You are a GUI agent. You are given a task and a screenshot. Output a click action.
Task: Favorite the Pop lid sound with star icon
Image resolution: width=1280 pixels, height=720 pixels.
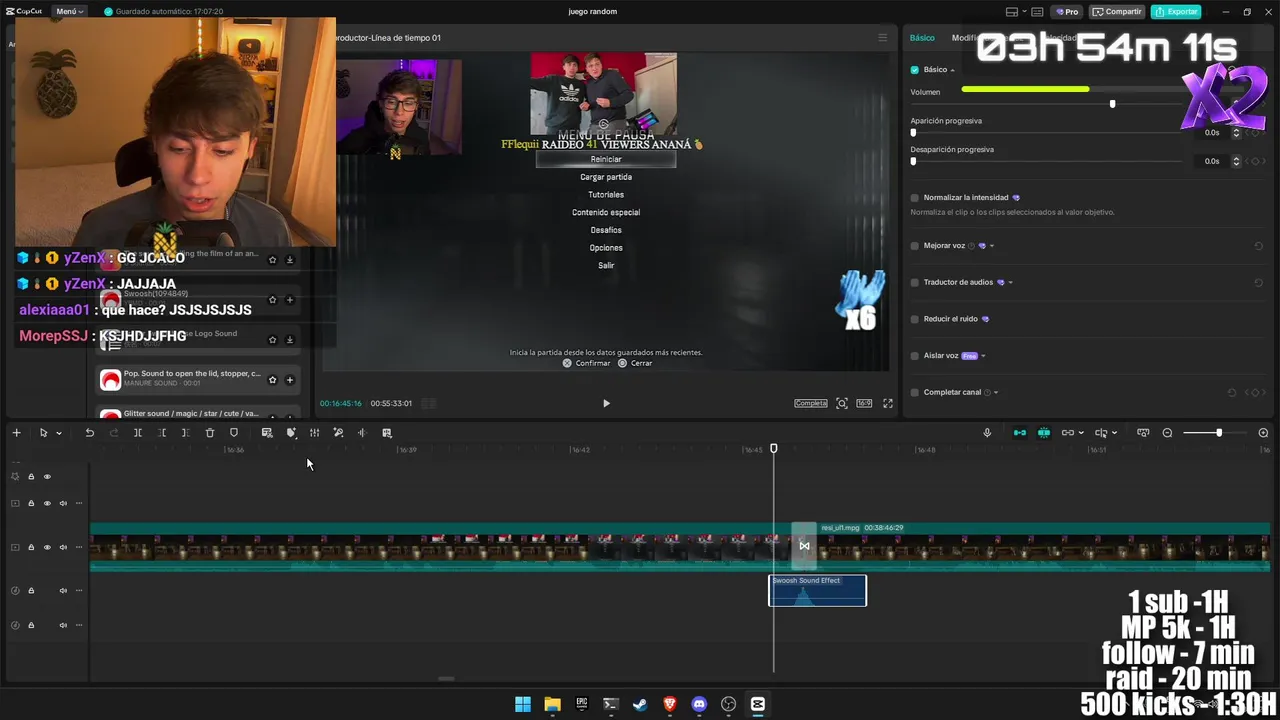click(x=272, y=380)
